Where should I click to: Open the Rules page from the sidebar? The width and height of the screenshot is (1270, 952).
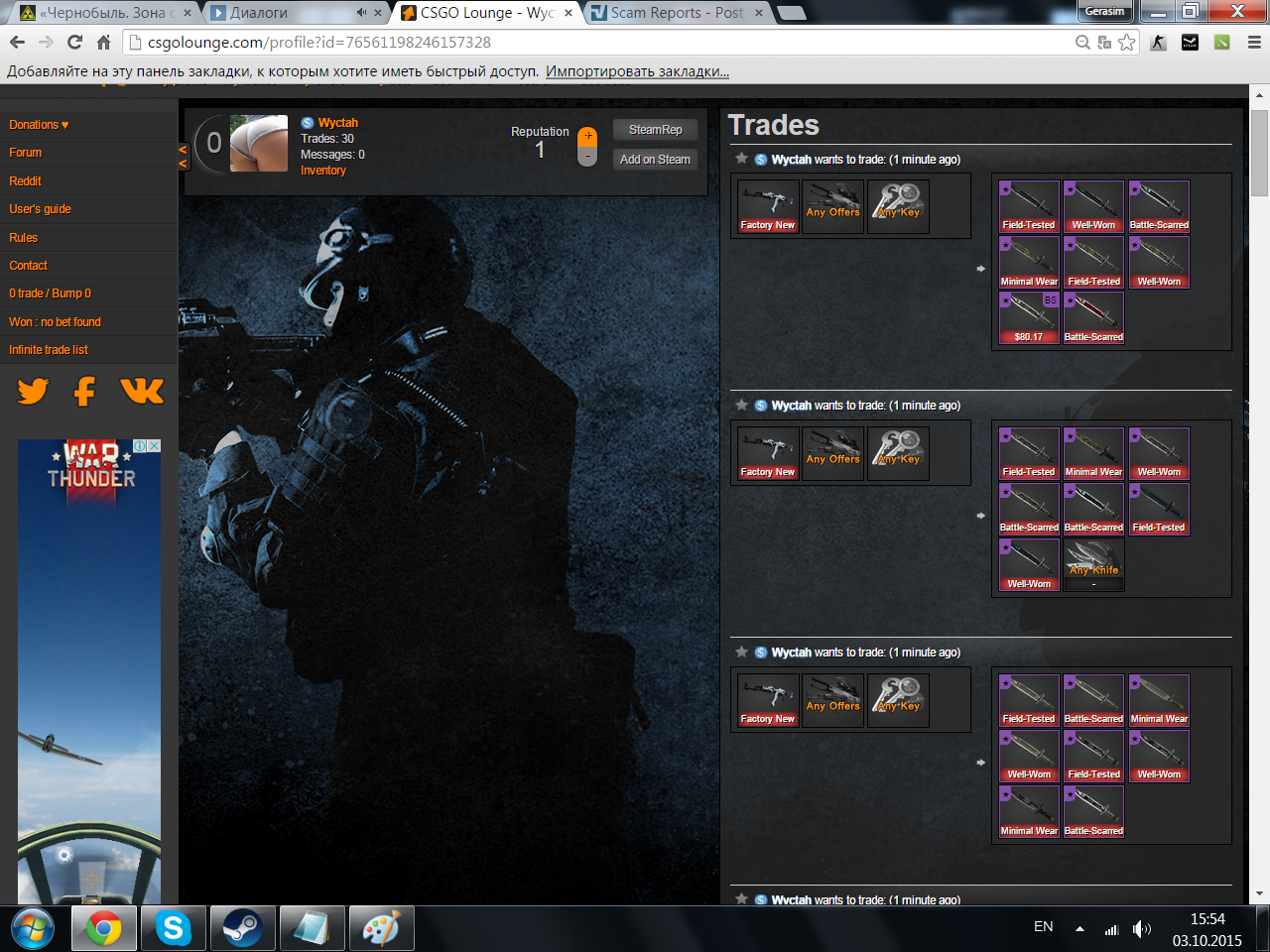coord(24,238)
